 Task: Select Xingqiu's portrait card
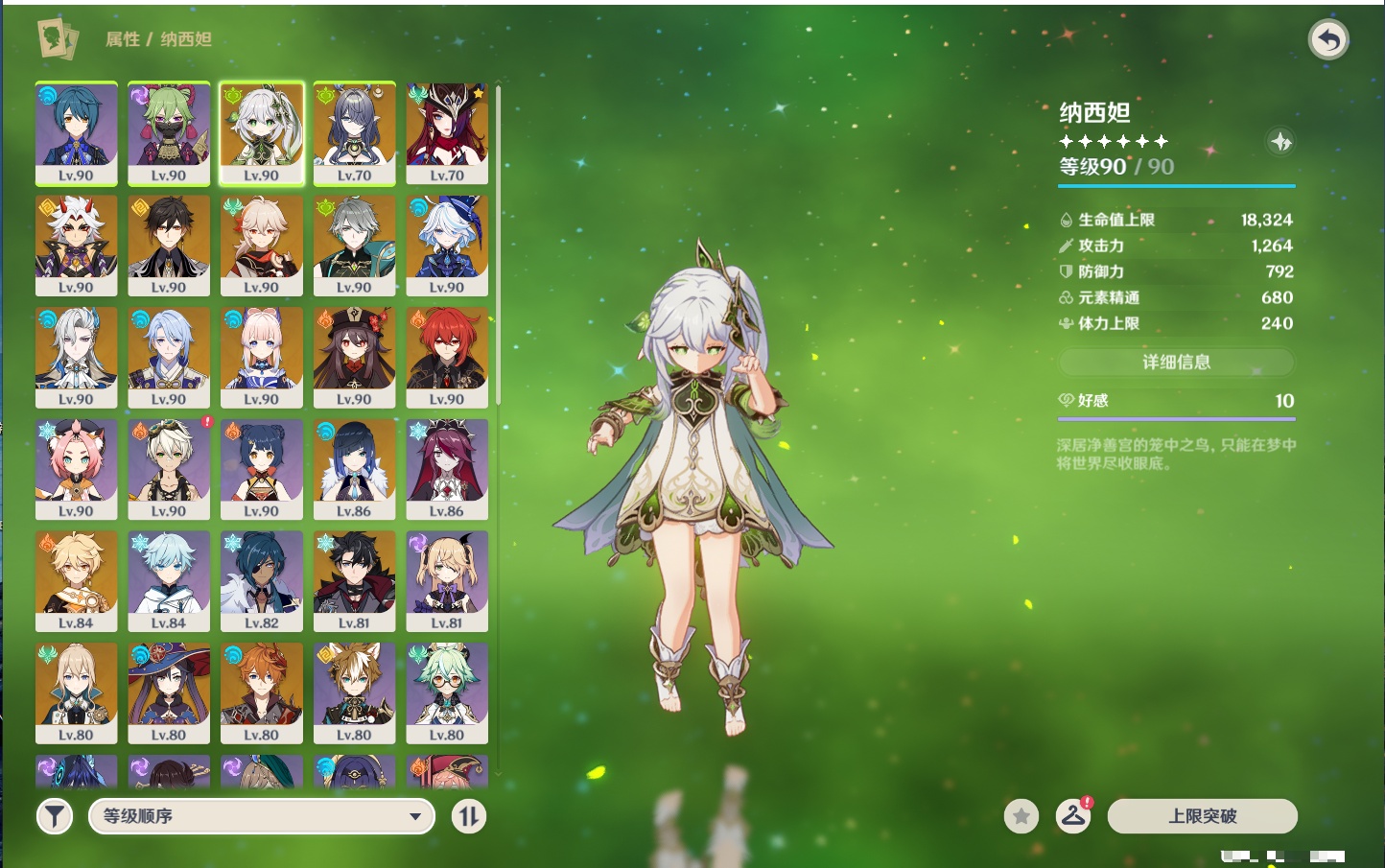point(77,133)
